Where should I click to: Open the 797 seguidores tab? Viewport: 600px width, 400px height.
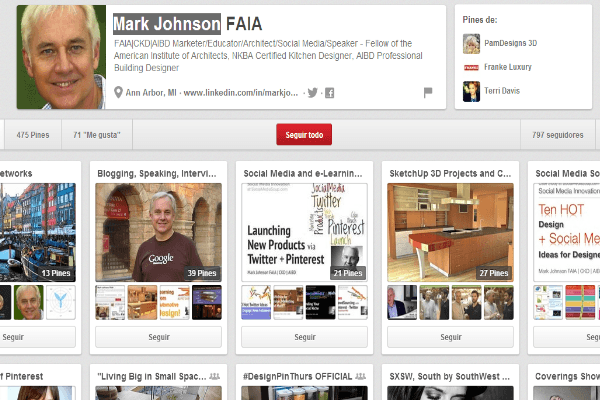[x=558, y=135]
